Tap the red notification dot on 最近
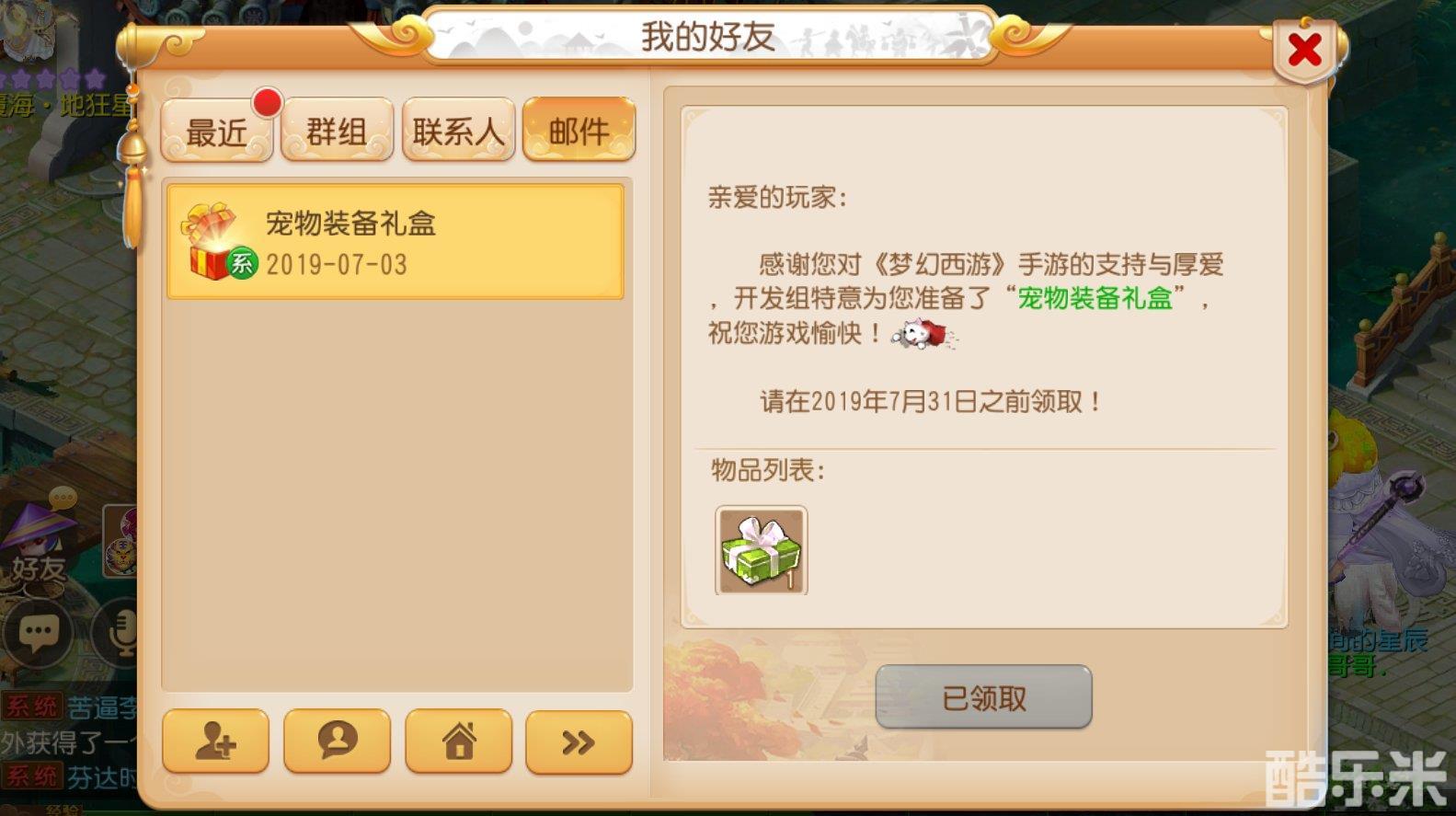Image resolution: width=1456 pixels, height=816 pixels. coord(267,103)
